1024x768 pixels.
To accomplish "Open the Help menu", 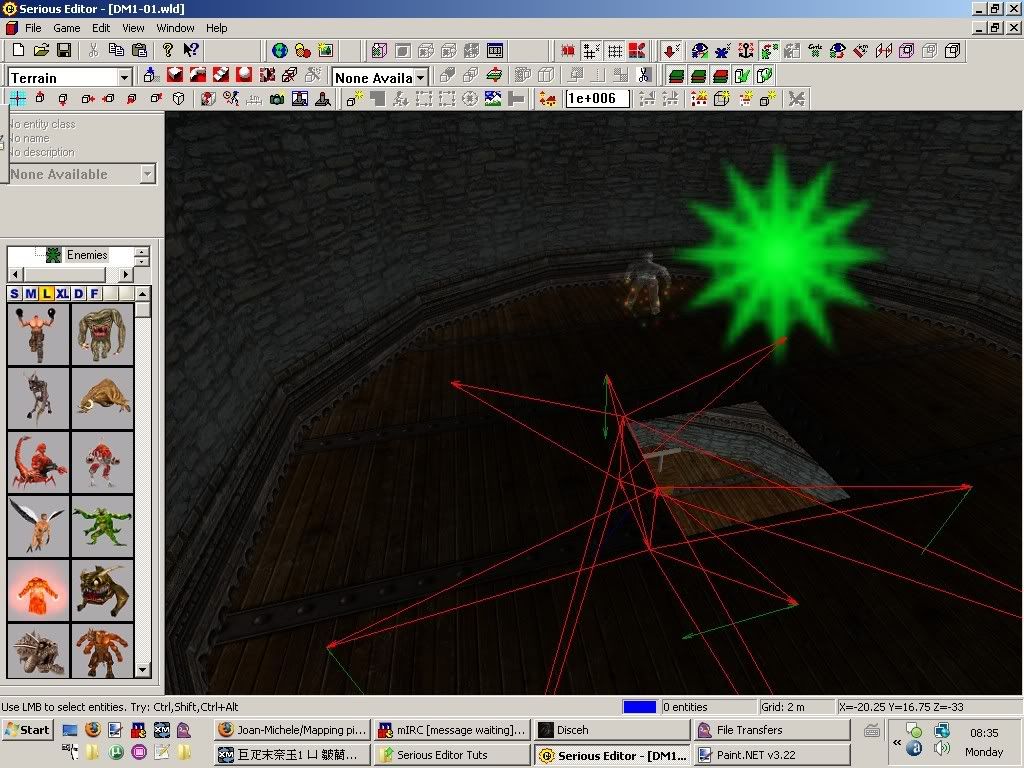I will coord(217,28).
